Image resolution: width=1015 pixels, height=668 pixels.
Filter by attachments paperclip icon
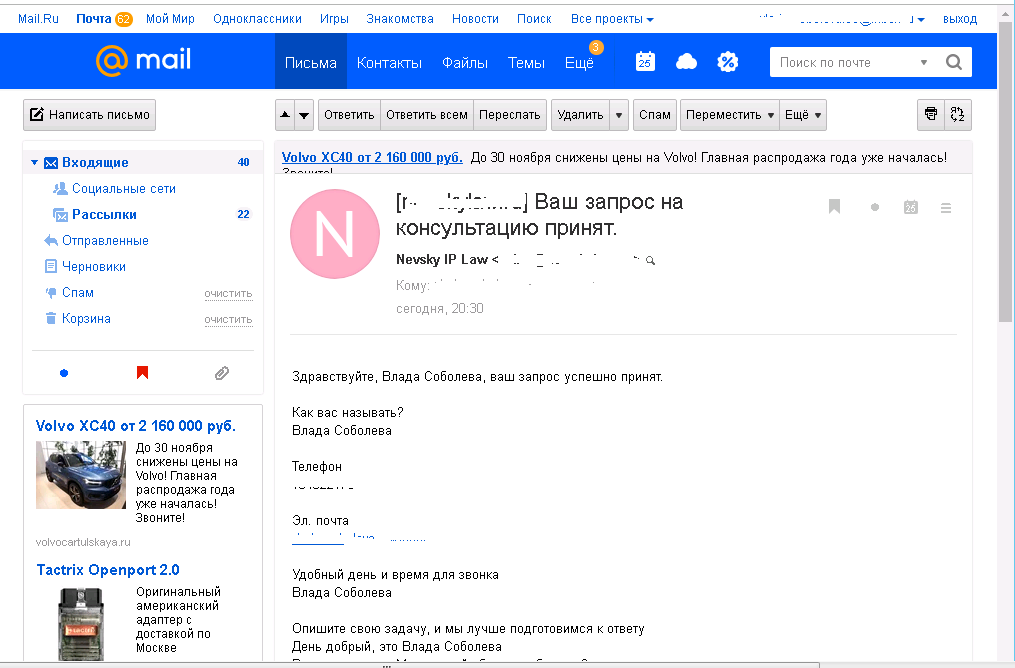(221, 373)
